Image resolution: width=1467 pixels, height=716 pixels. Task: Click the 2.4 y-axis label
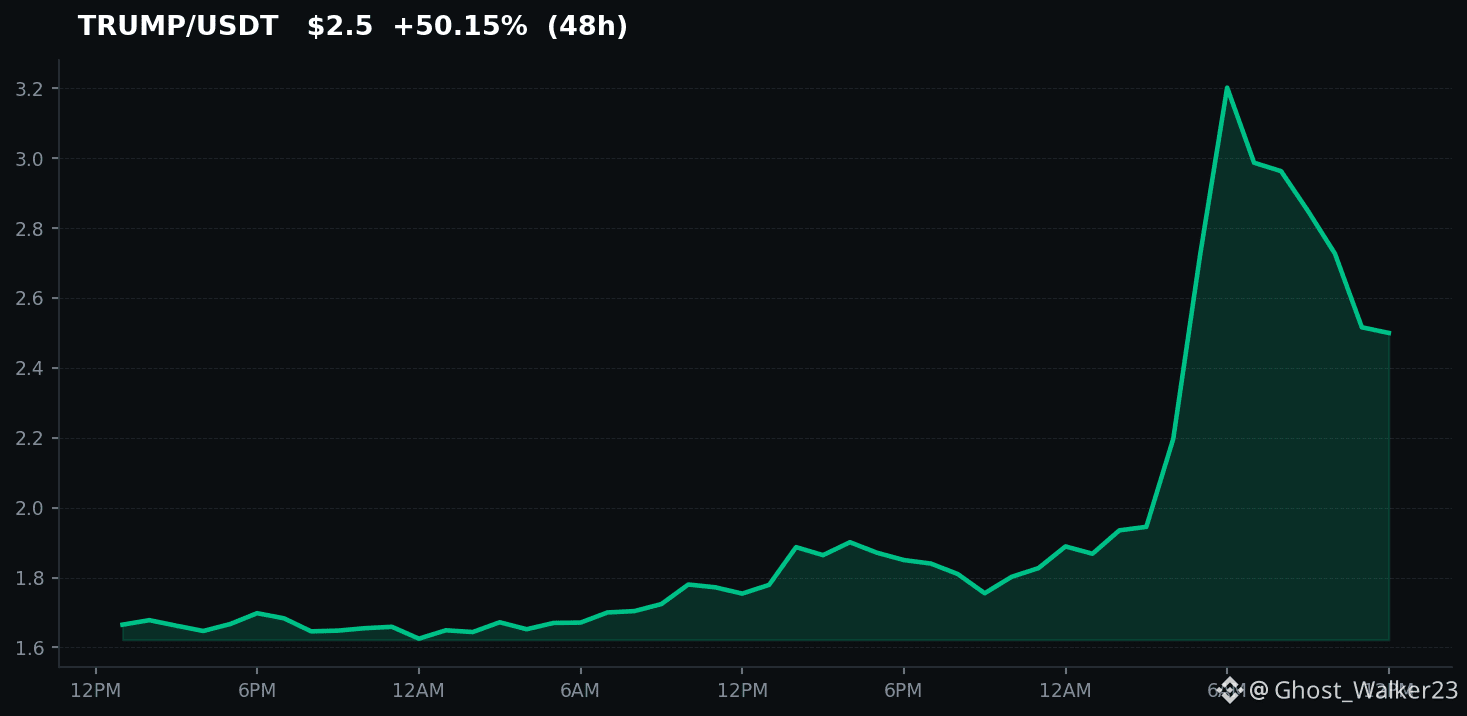click(30, 369)
